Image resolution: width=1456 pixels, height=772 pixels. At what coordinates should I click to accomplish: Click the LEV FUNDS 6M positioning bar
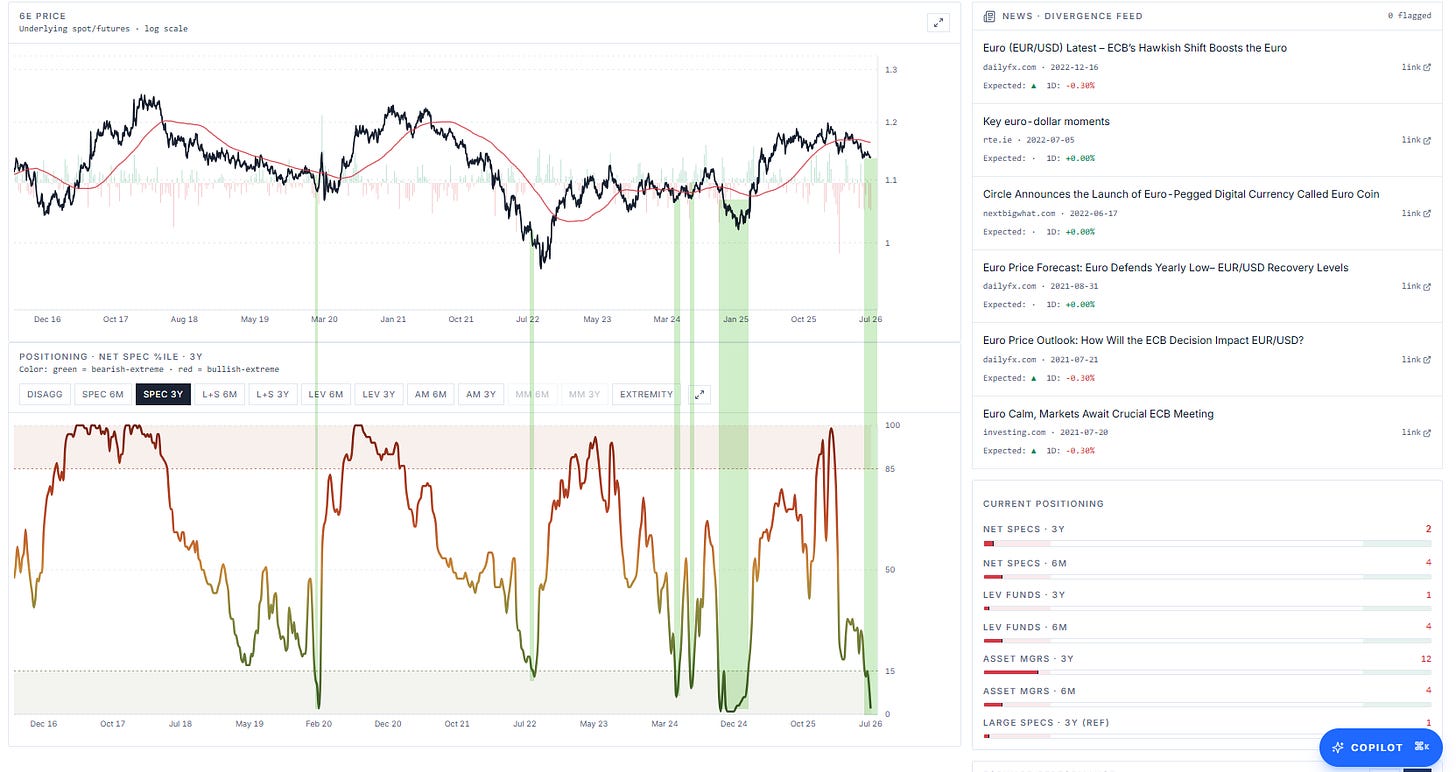coord(1207,640)
